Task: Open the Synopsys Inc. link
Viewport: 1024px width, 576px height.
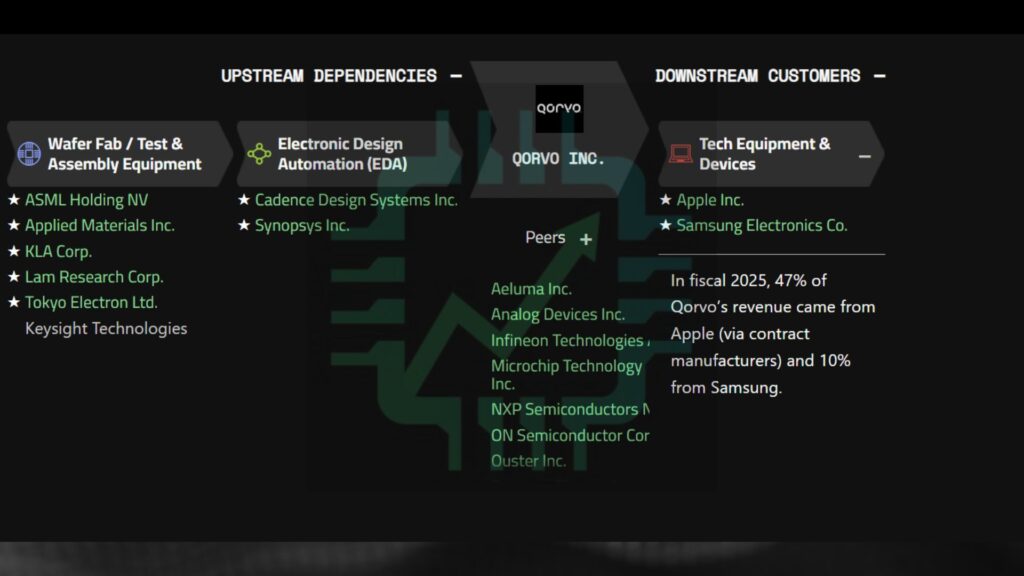Action: [x=302, y=226]
